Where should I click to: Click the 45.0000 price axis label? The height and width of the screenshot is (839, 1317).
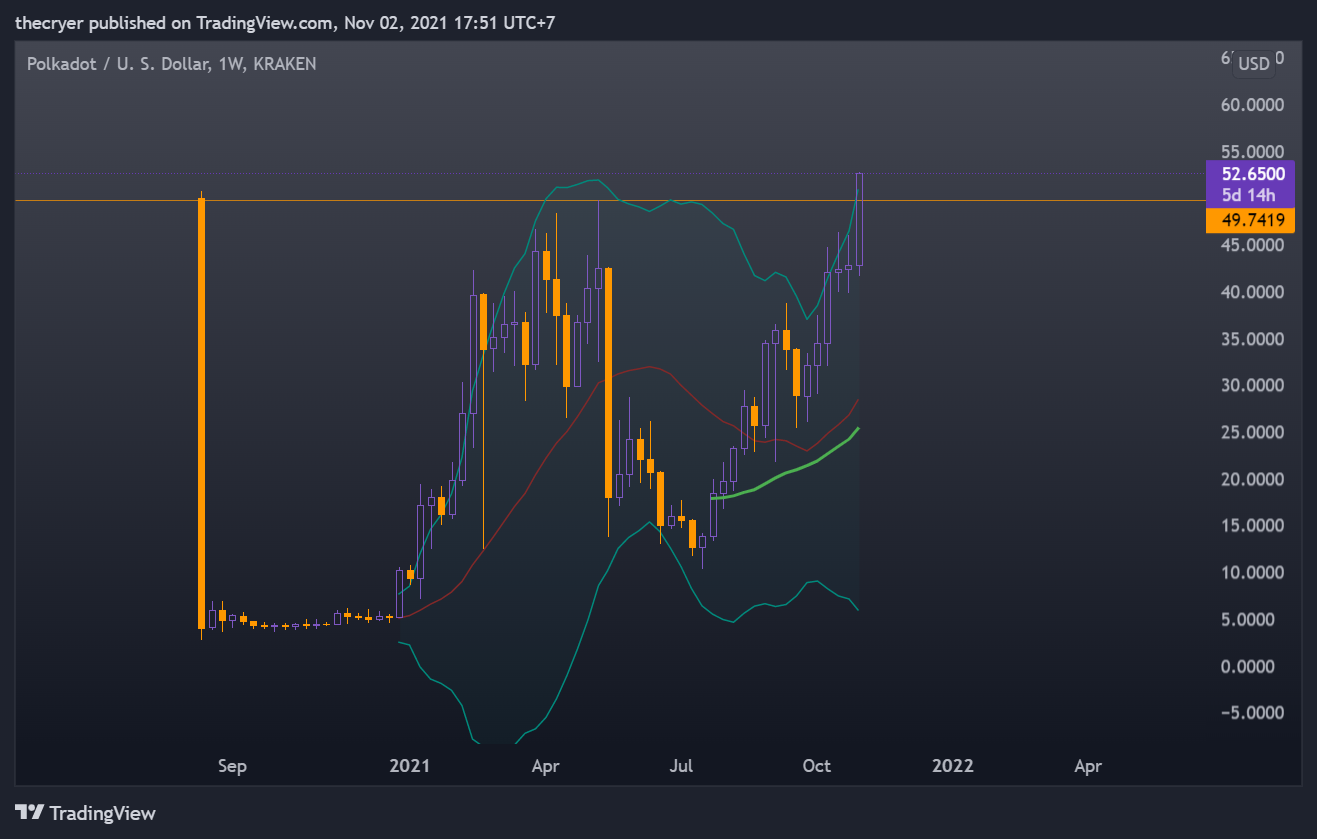click(1252, 245)
